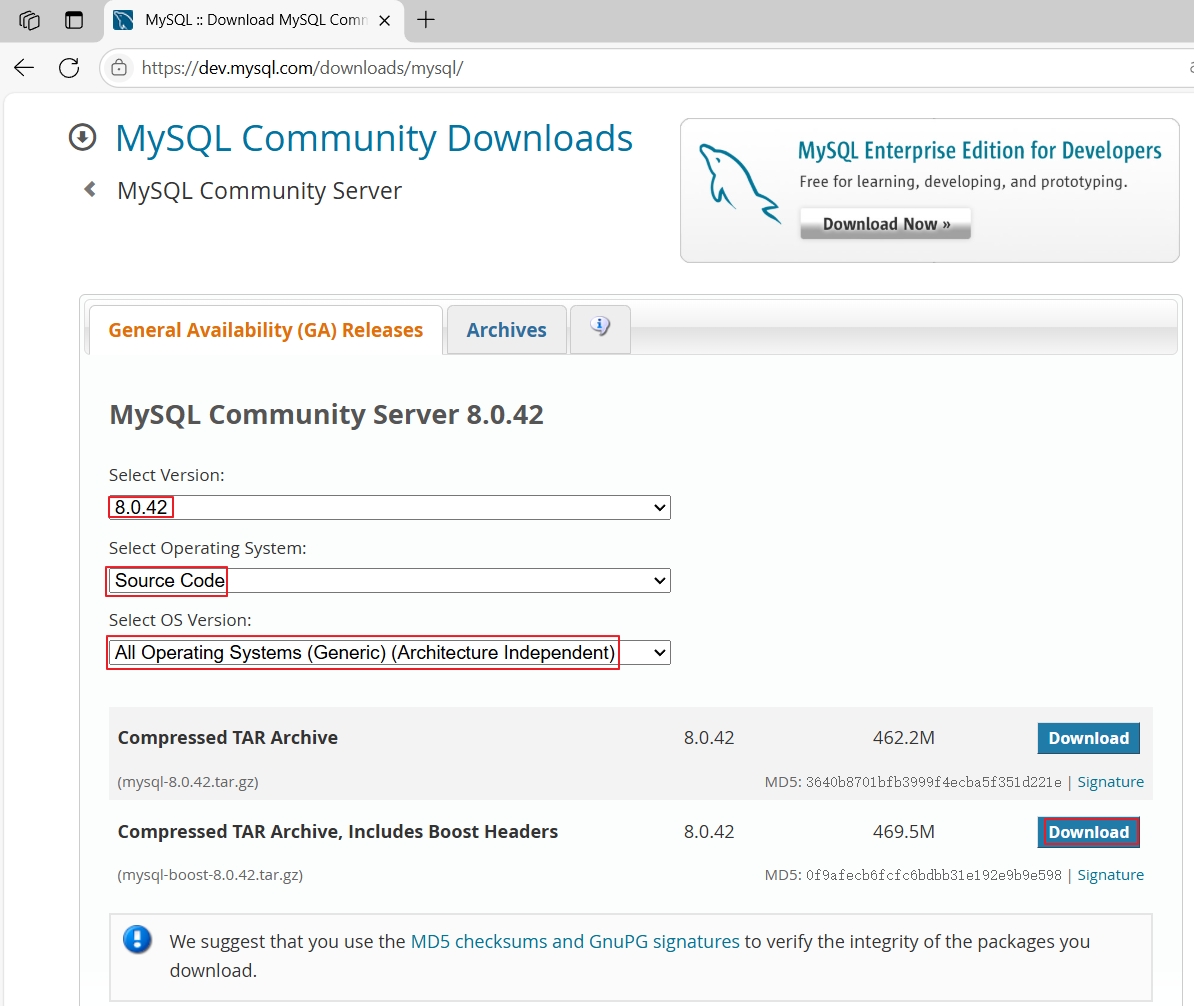1194x1006 pixels.
Task: Click the 'Select OS Version:' label
Action: click(180, 620)
